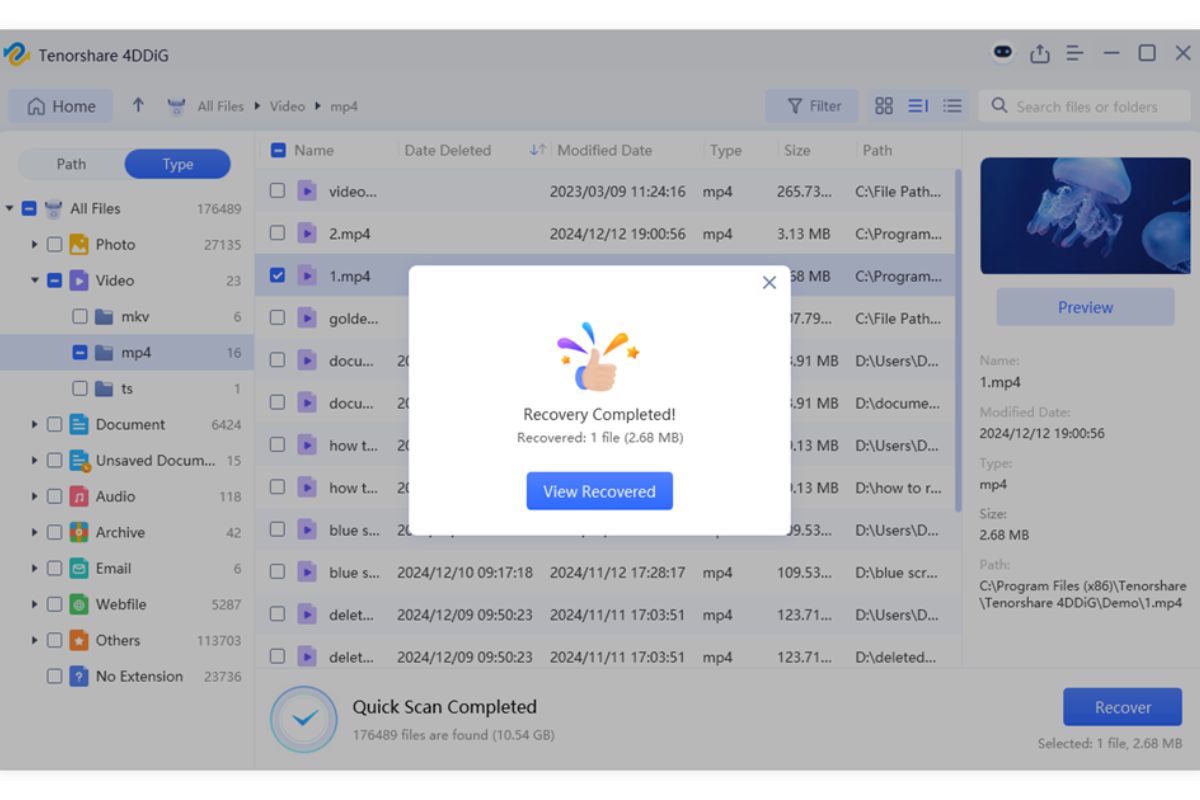The image size is (1200, 800).
Task: Check the mkv folder checkbox
Action: (x=80, y=316)
